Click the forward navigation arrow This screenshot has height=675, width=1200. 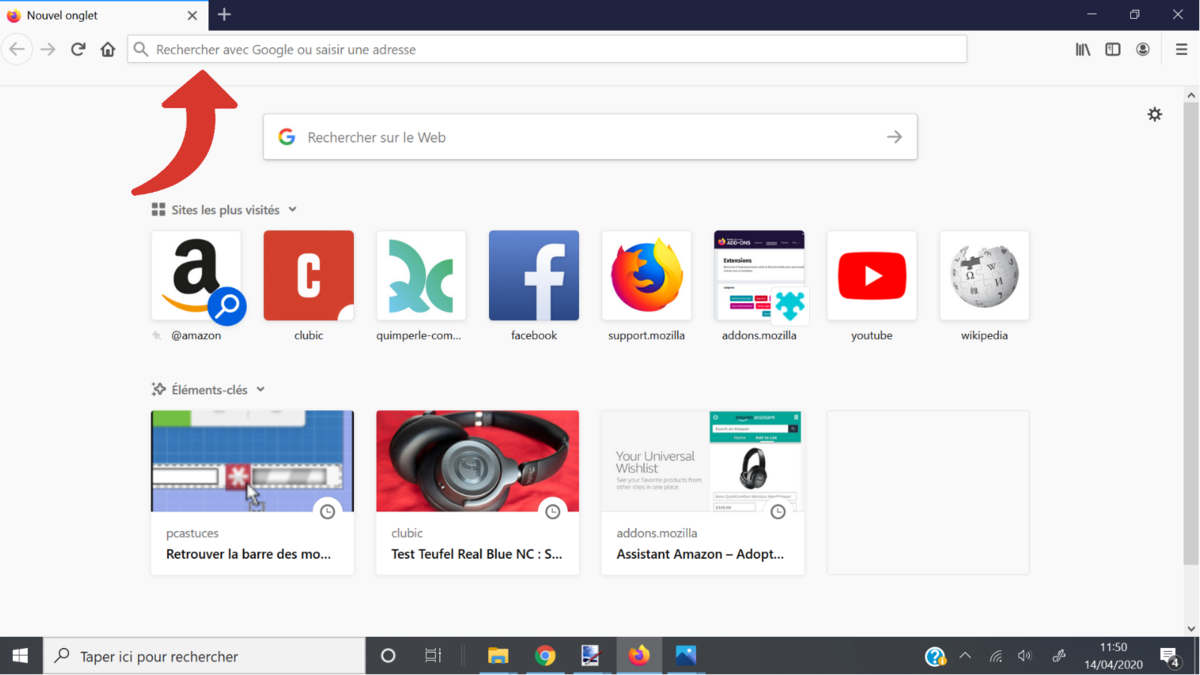pos(48,49)
